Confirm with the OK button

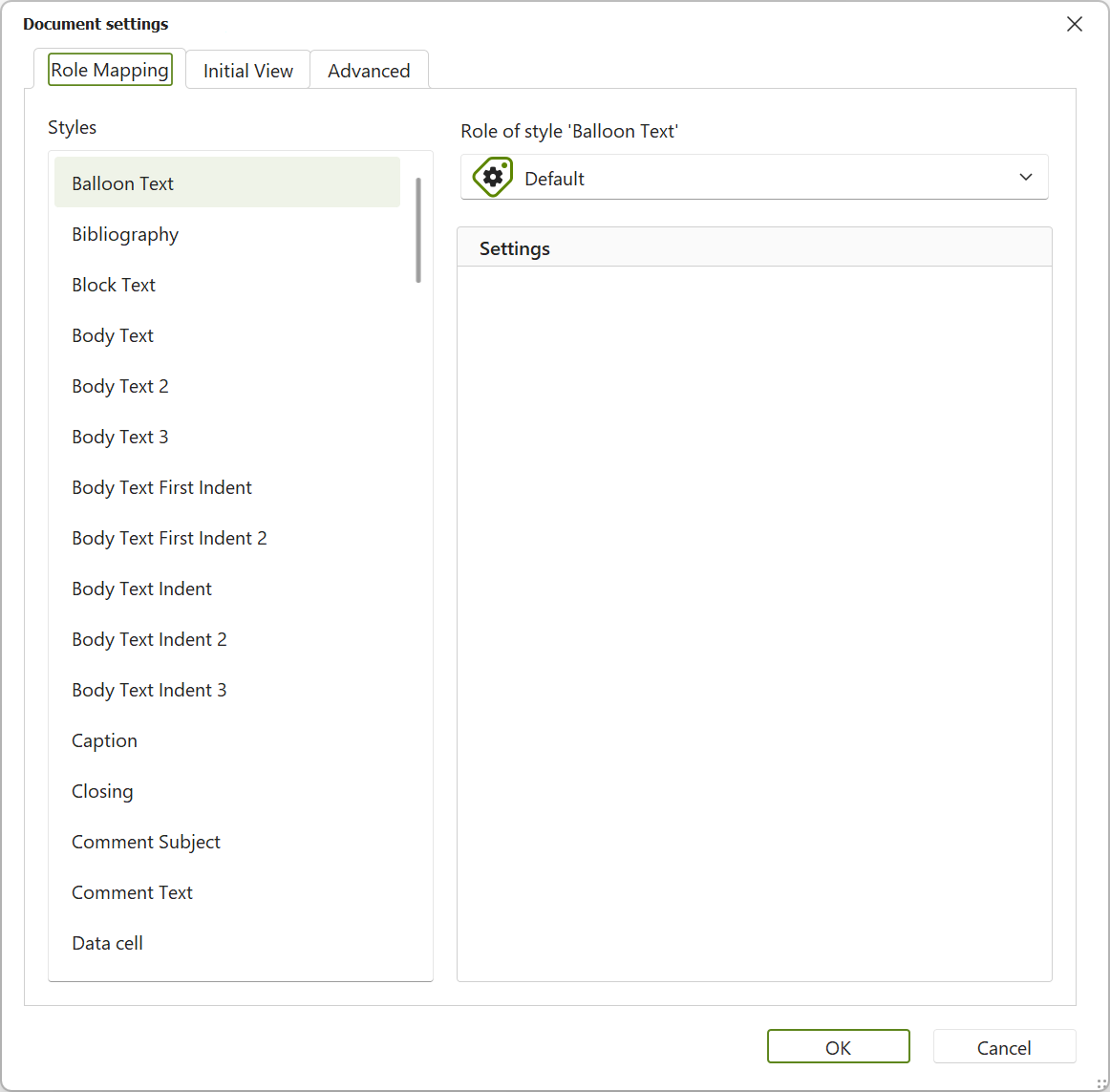point(838,1046)
